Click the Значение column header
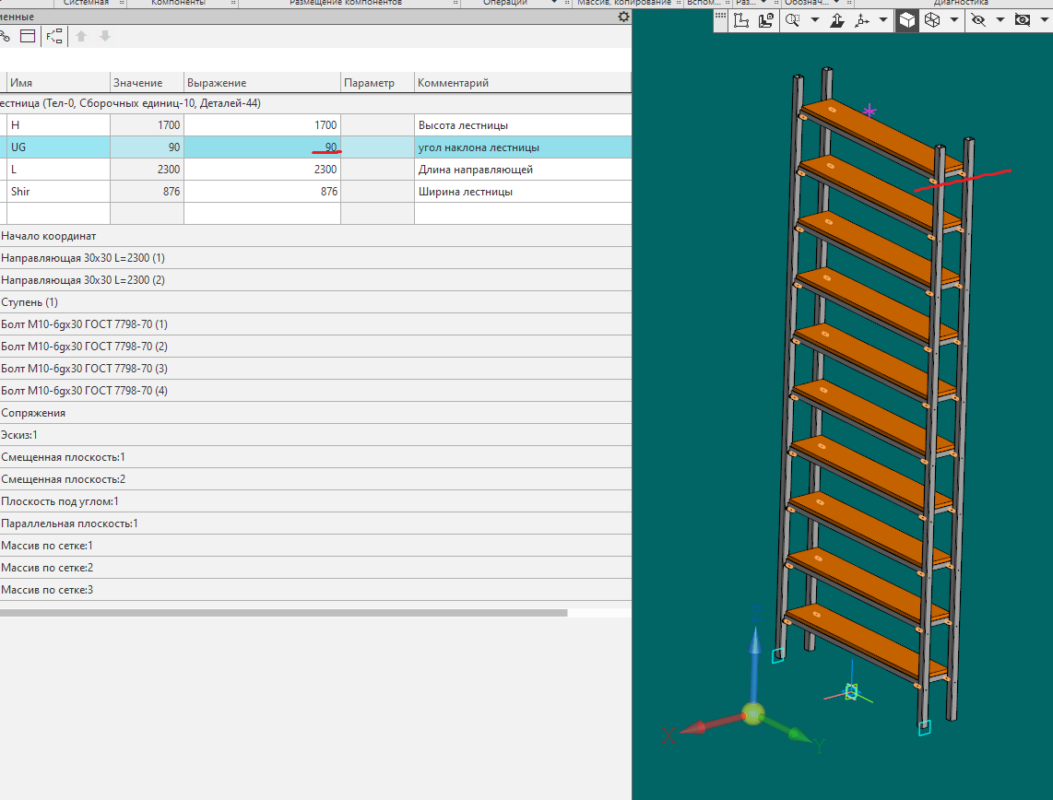This screenshot has height=800, width=1053. [x=147, y=83]
